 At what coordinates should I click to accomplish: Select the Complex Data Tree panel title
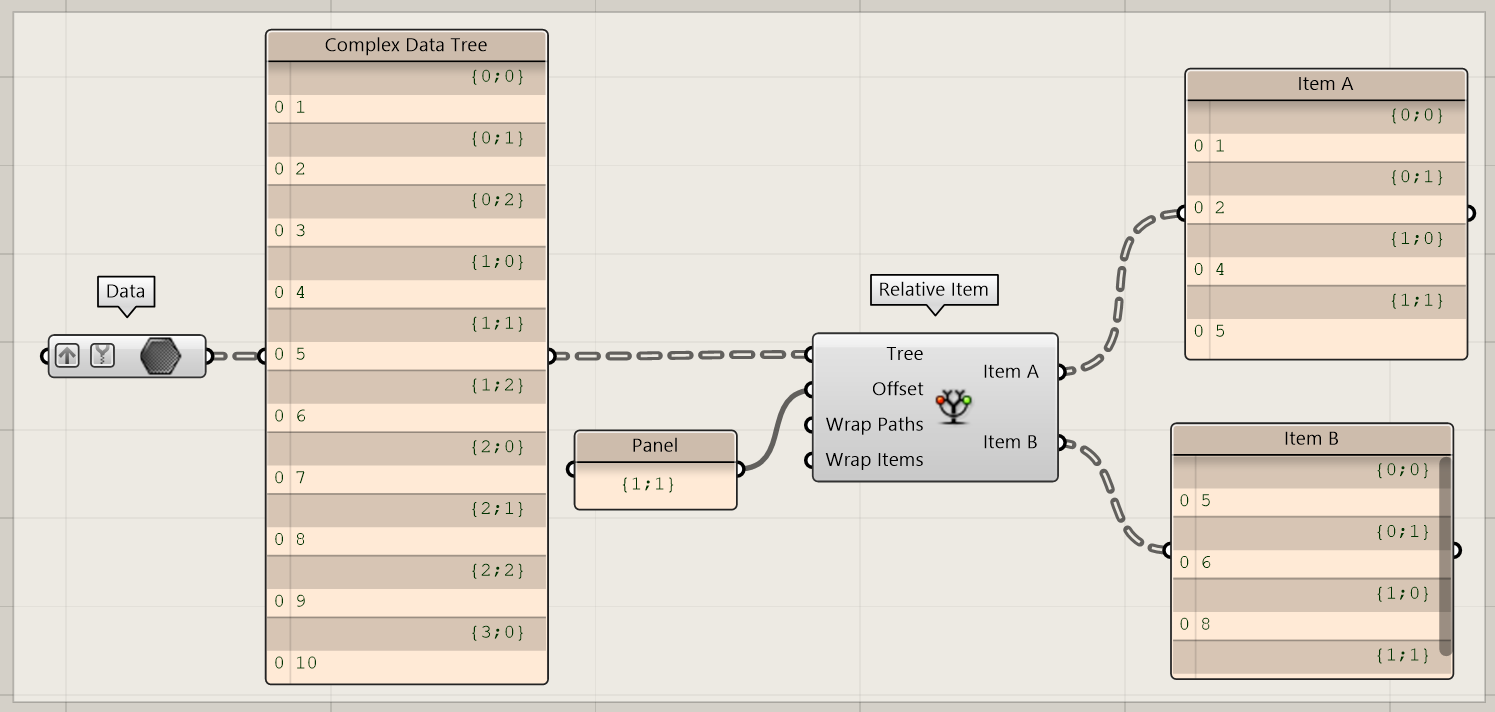point(406,46)
